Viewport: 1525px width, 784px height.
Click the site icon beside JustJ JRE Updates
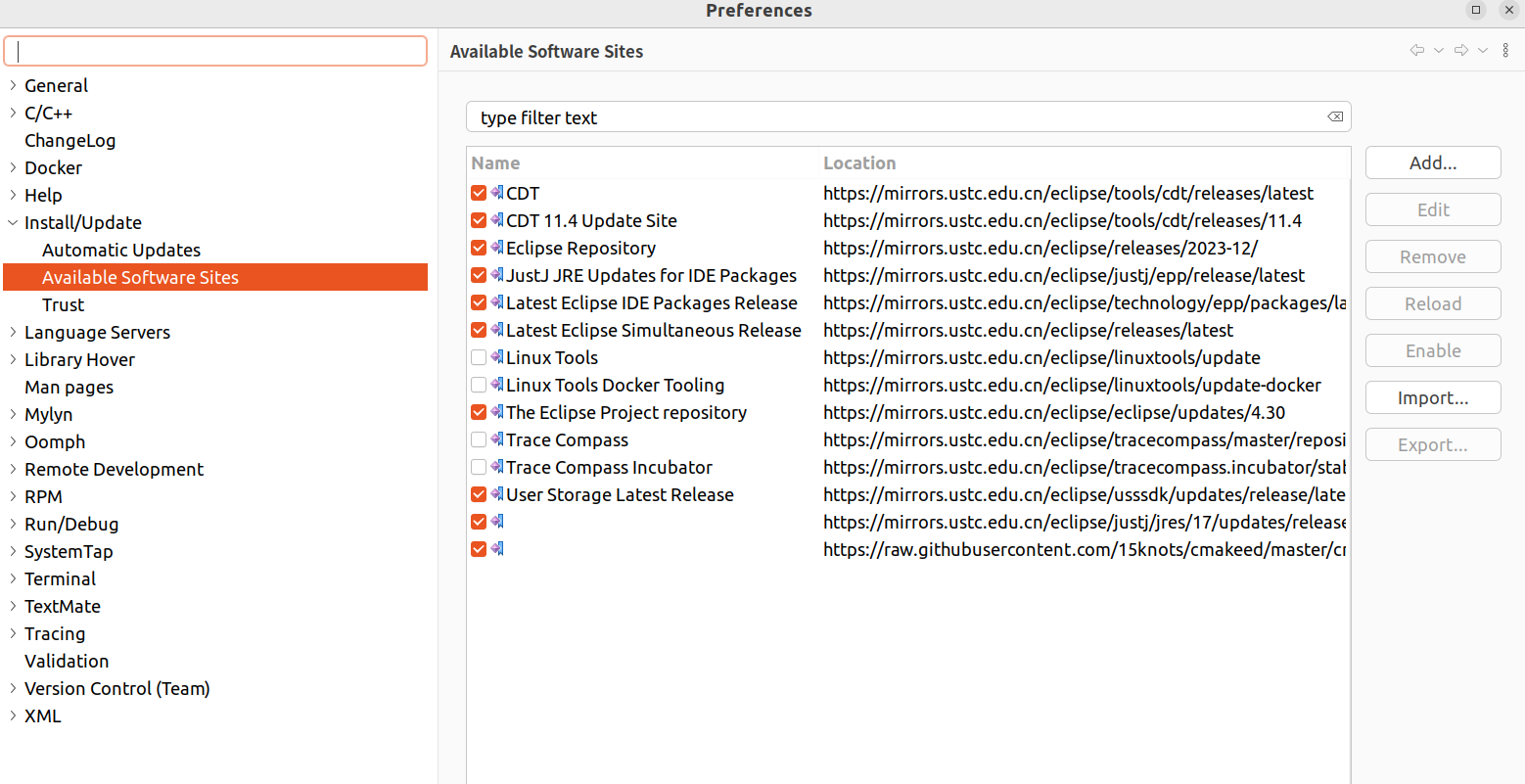pos(497,275)
